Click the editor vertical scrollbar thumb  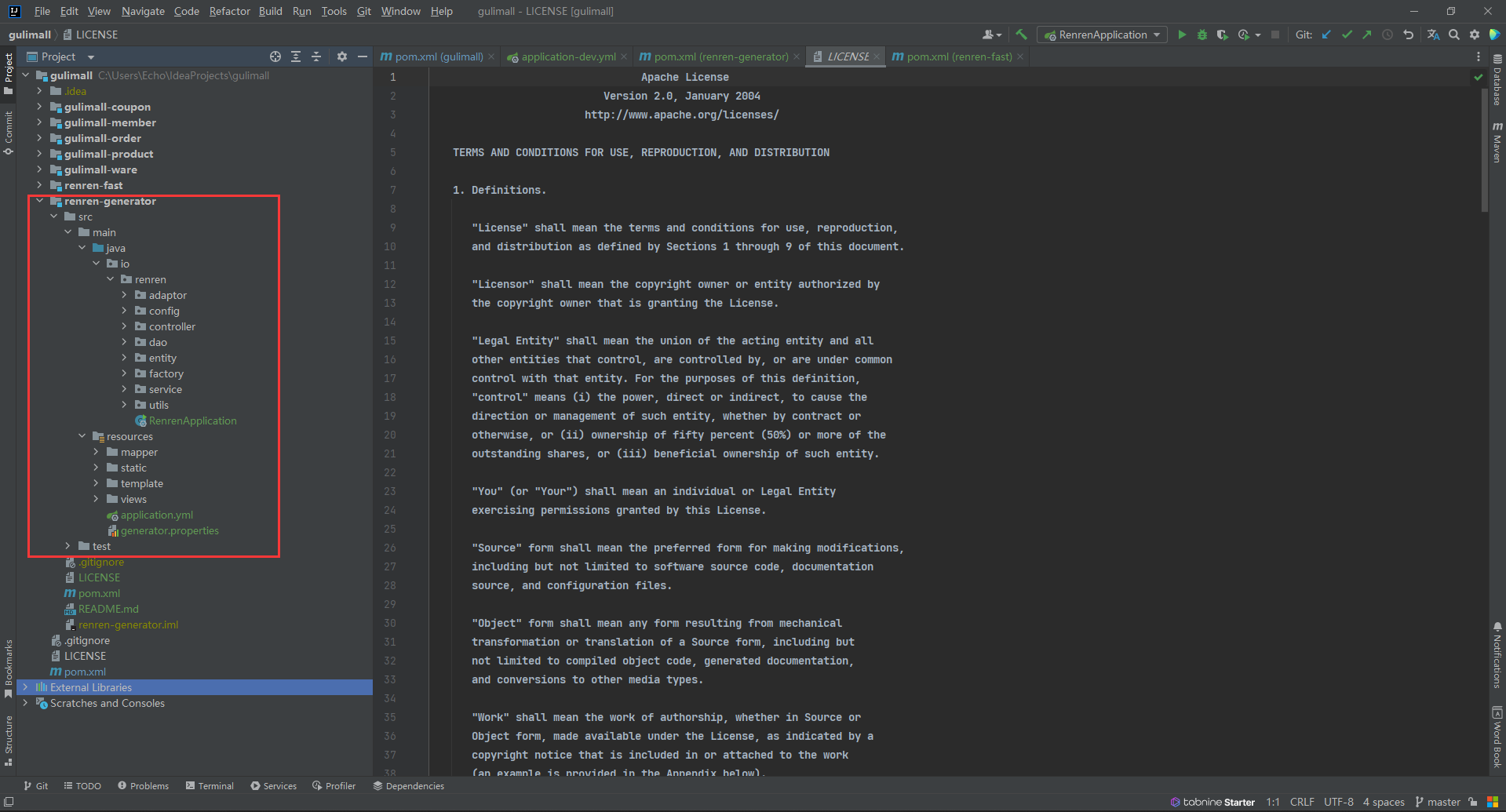point(1484,149)
